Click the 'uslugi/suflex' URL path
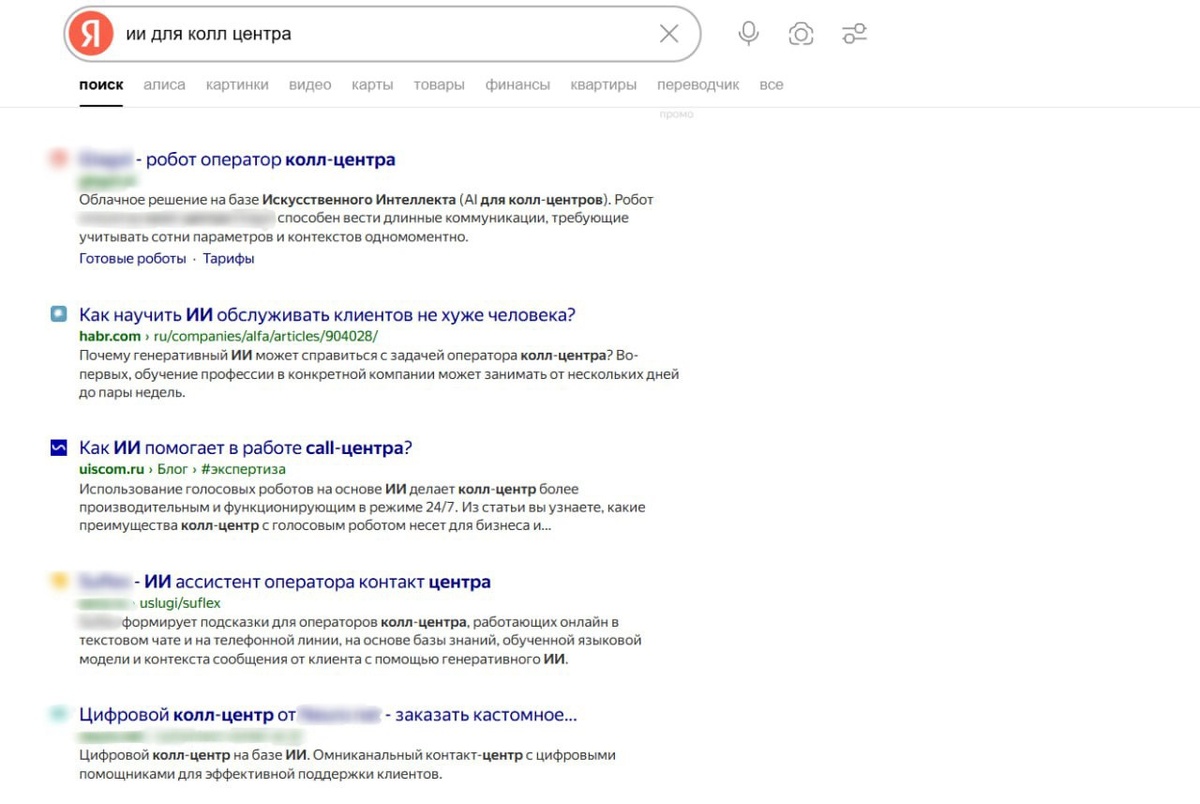1200x804 pixels. (x=180, y=603)
